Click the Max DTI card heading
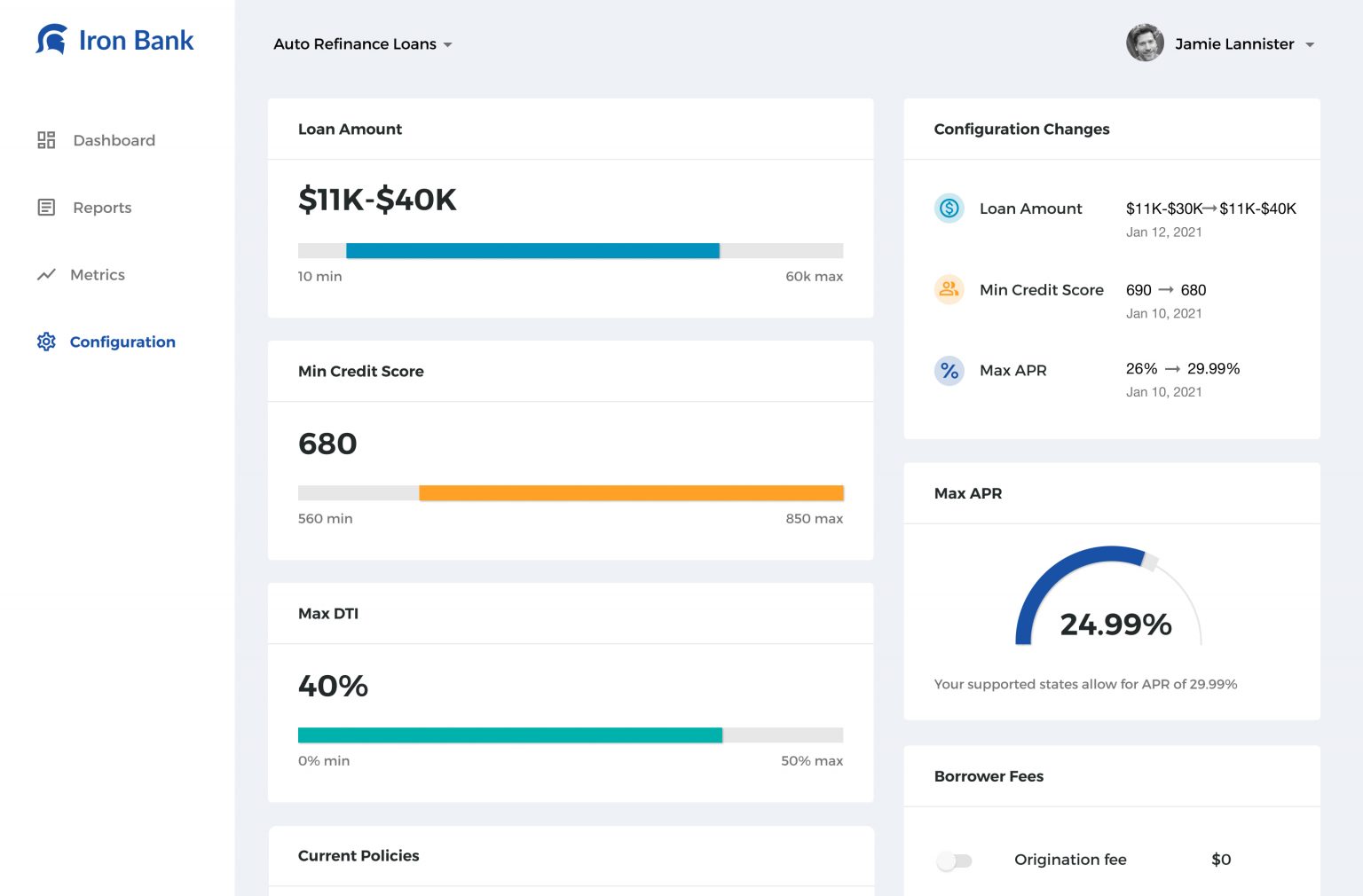1363x896 pixels. click(328, 614)
